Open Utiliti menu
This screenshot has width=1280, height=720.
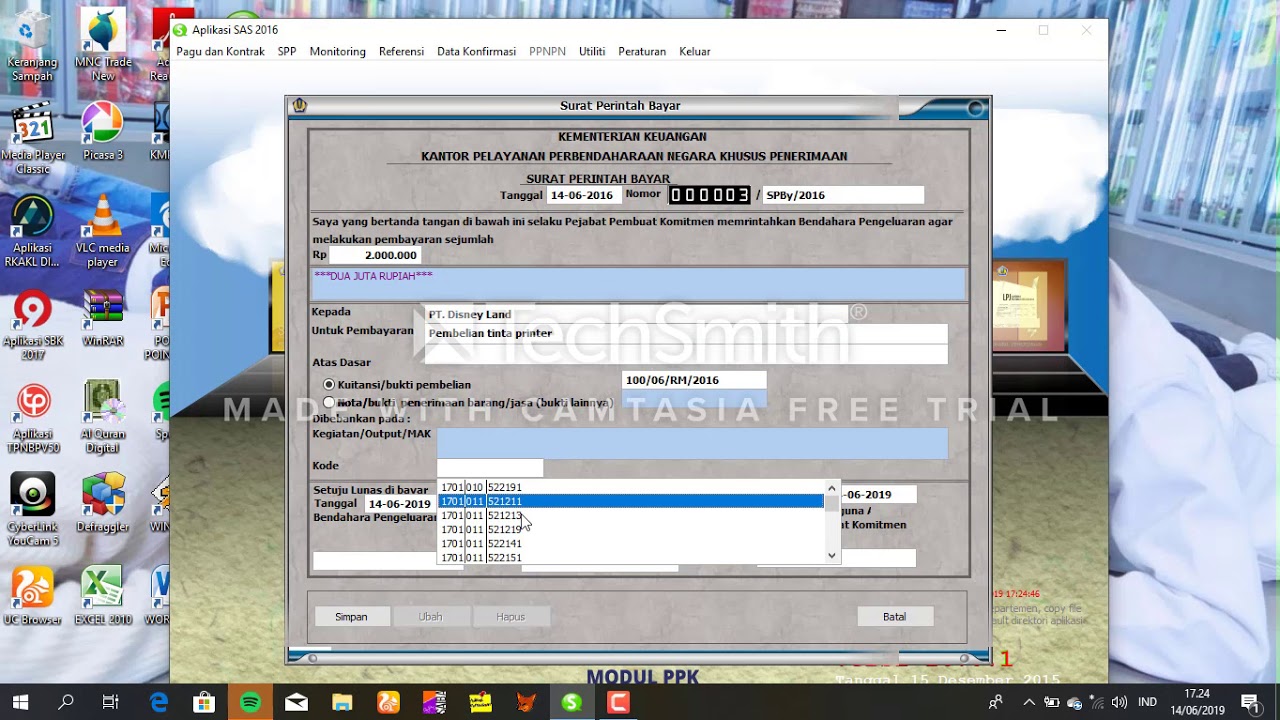pos(592,52)
